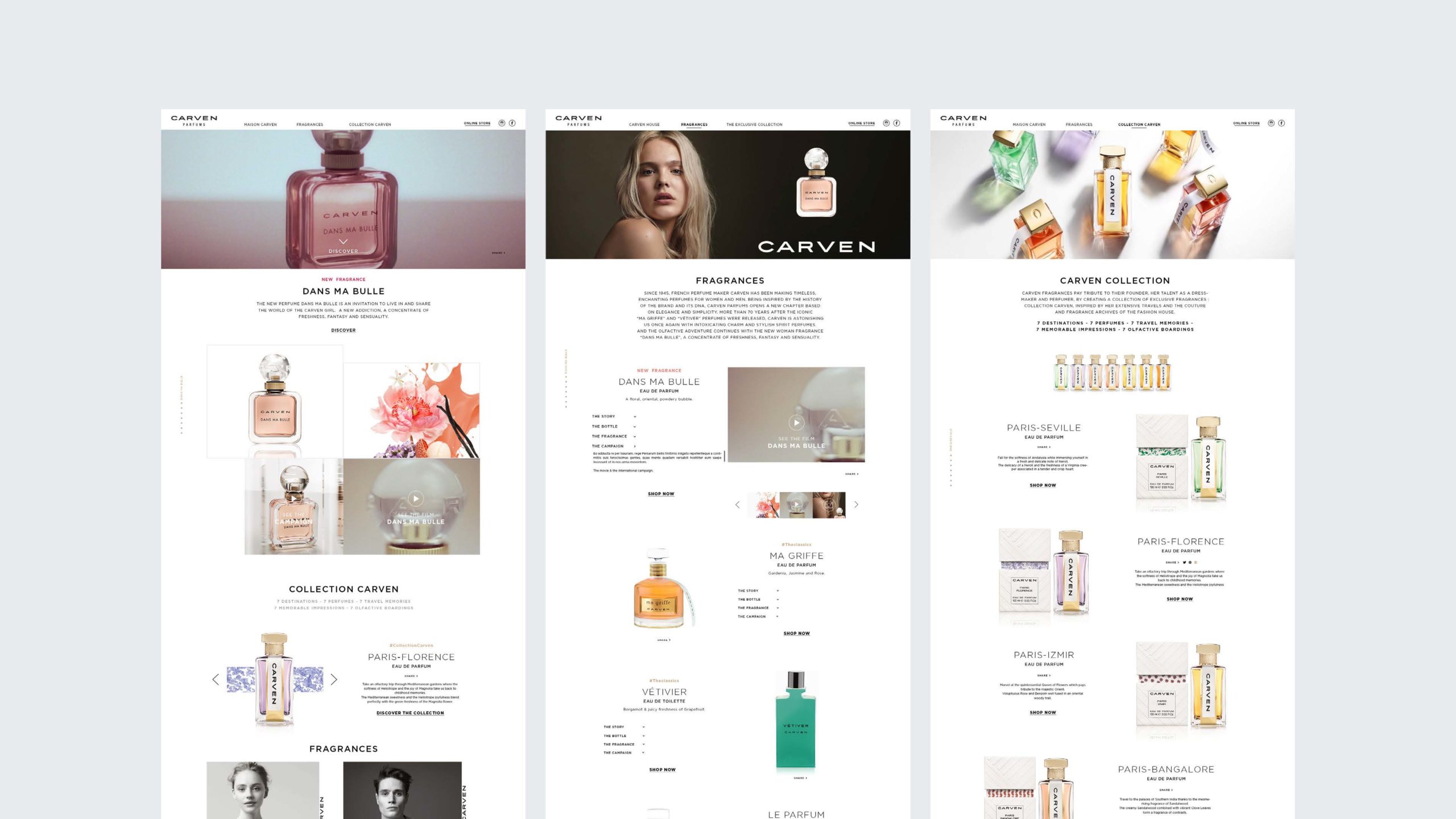
Task: Click the green Vétiver bottle image
Action: (x=796, y=721)
